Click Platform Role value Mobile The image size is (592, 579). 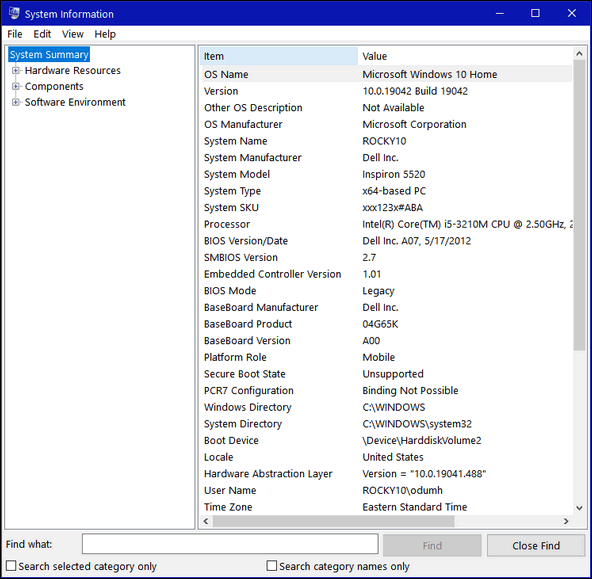coord(378,357)
